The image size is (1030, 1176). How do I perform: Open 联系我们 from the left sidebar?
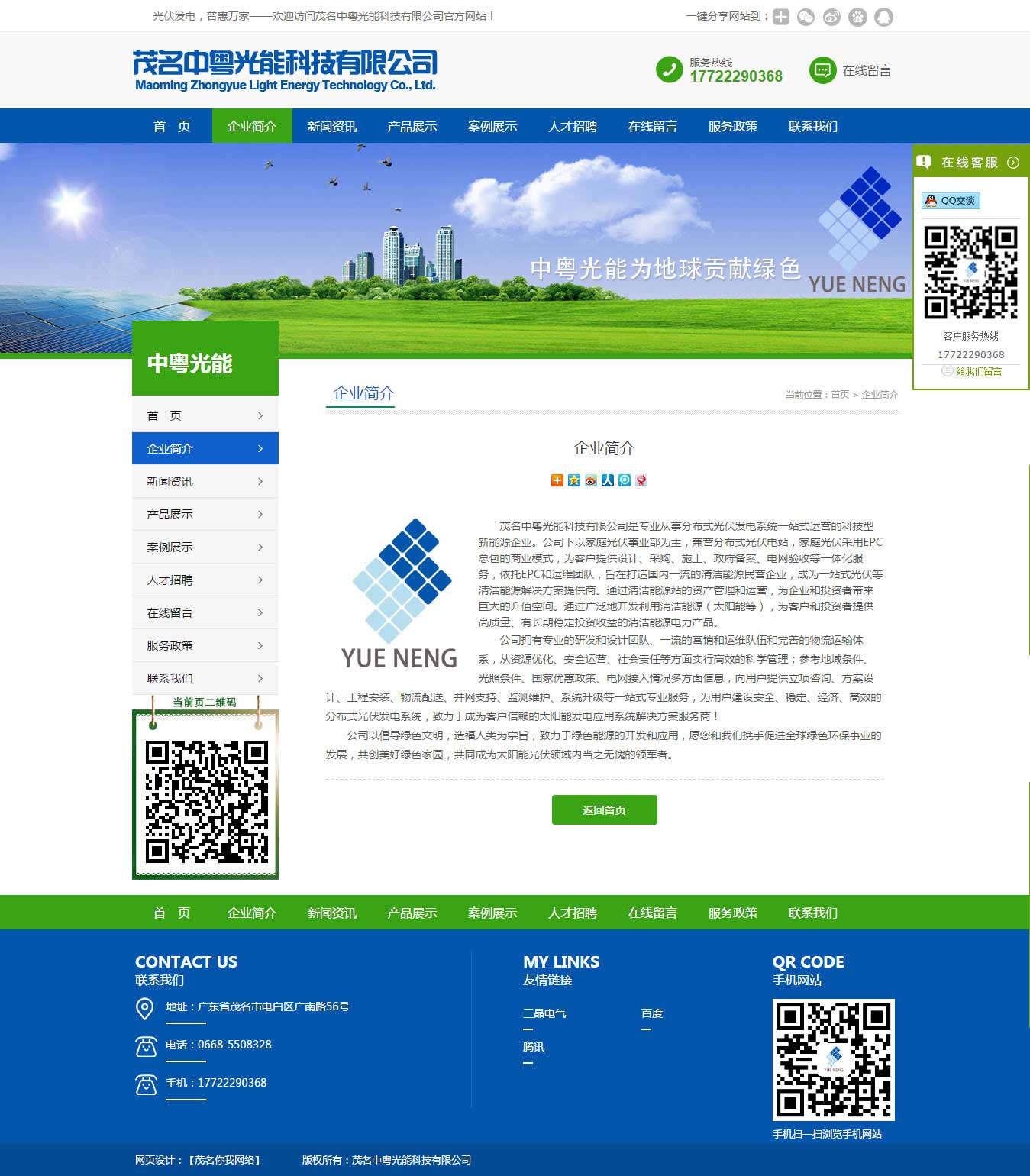tap(170, 679)
